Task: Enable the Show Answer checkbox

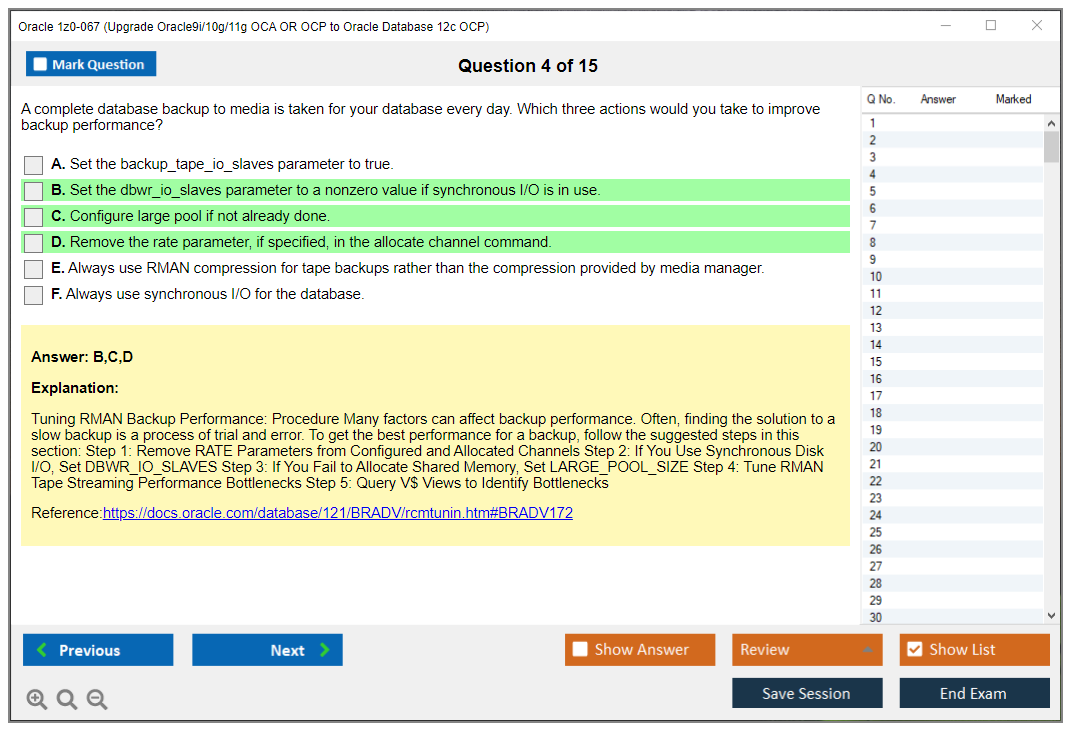Action: coord(580,649)
